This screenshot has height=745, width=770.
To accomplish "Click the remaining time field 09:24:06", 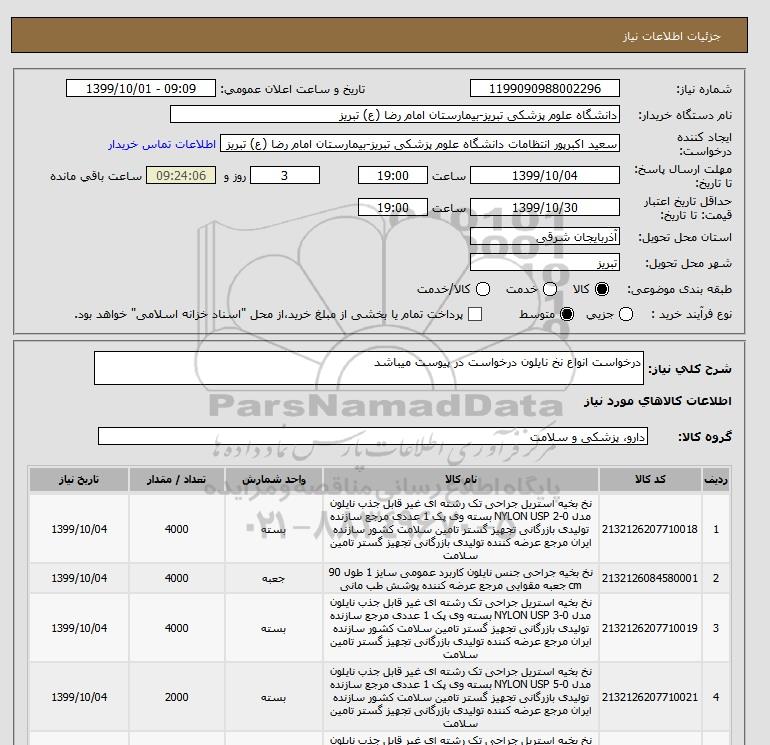I will coord(181,175).
